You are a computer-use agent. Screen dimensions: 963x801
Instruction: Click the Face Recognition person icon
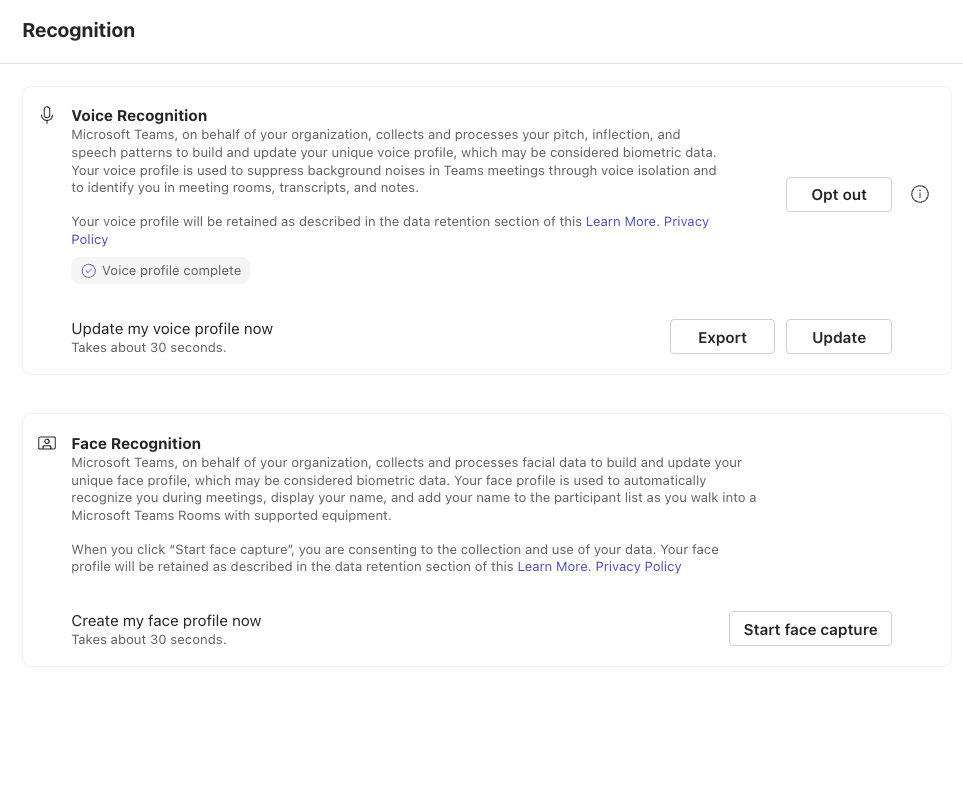point(47,443)
